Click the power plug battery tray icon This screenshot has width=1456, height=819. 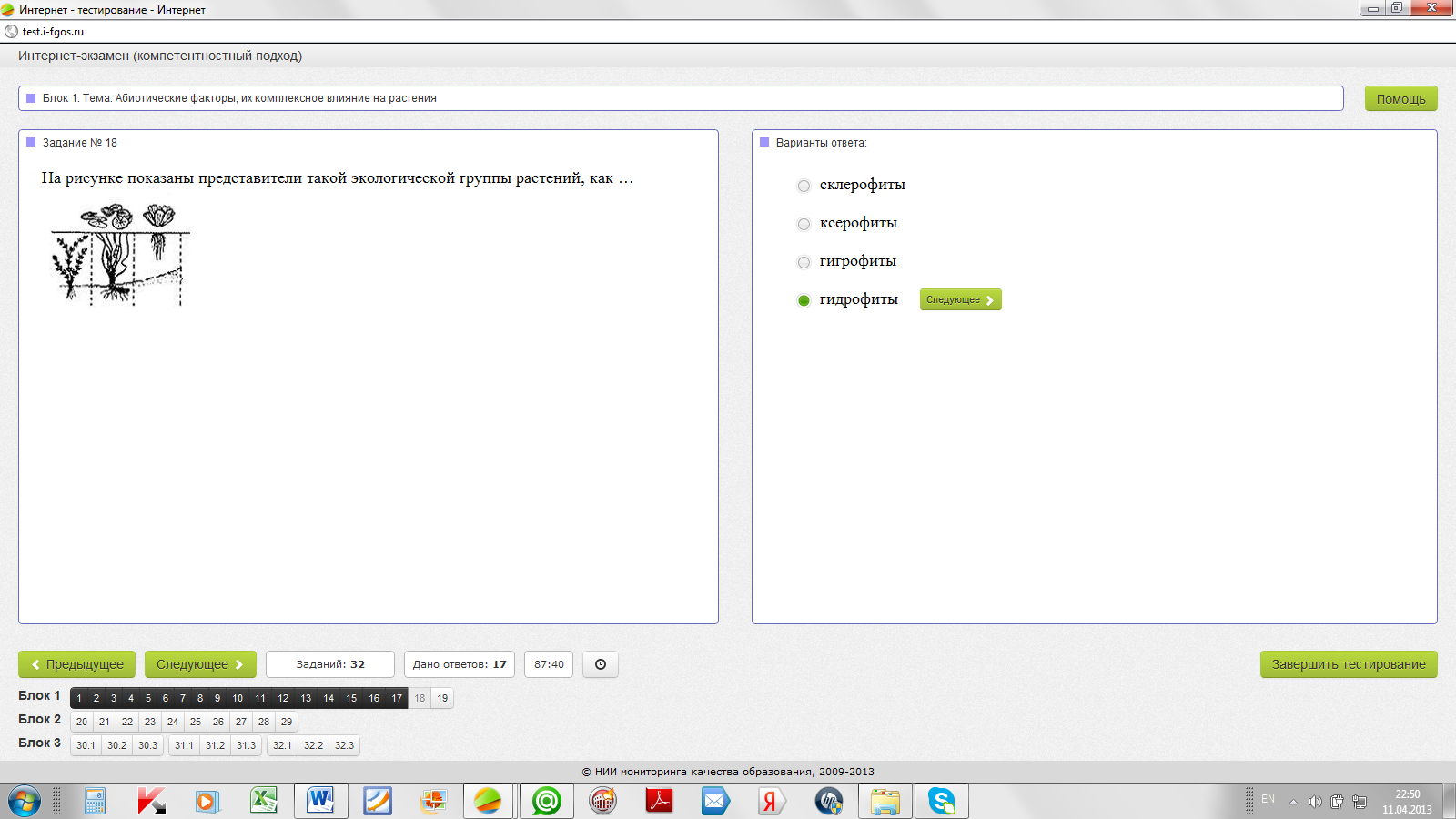click(x=1337, y=802)
